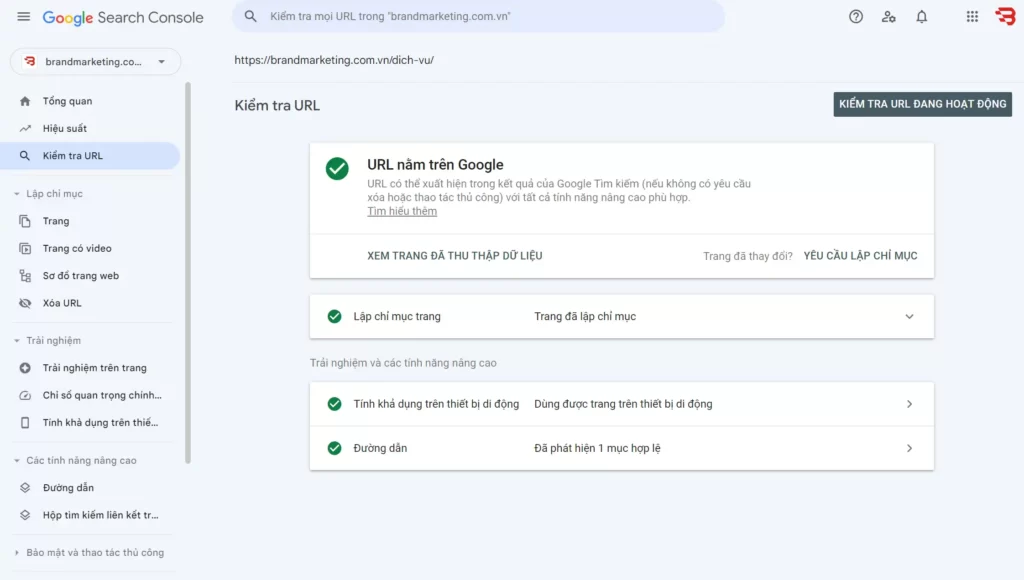Open the notifications bell
Image resolution: width=1024 pixels, height=580 pixels.
(x=922, y=17)
